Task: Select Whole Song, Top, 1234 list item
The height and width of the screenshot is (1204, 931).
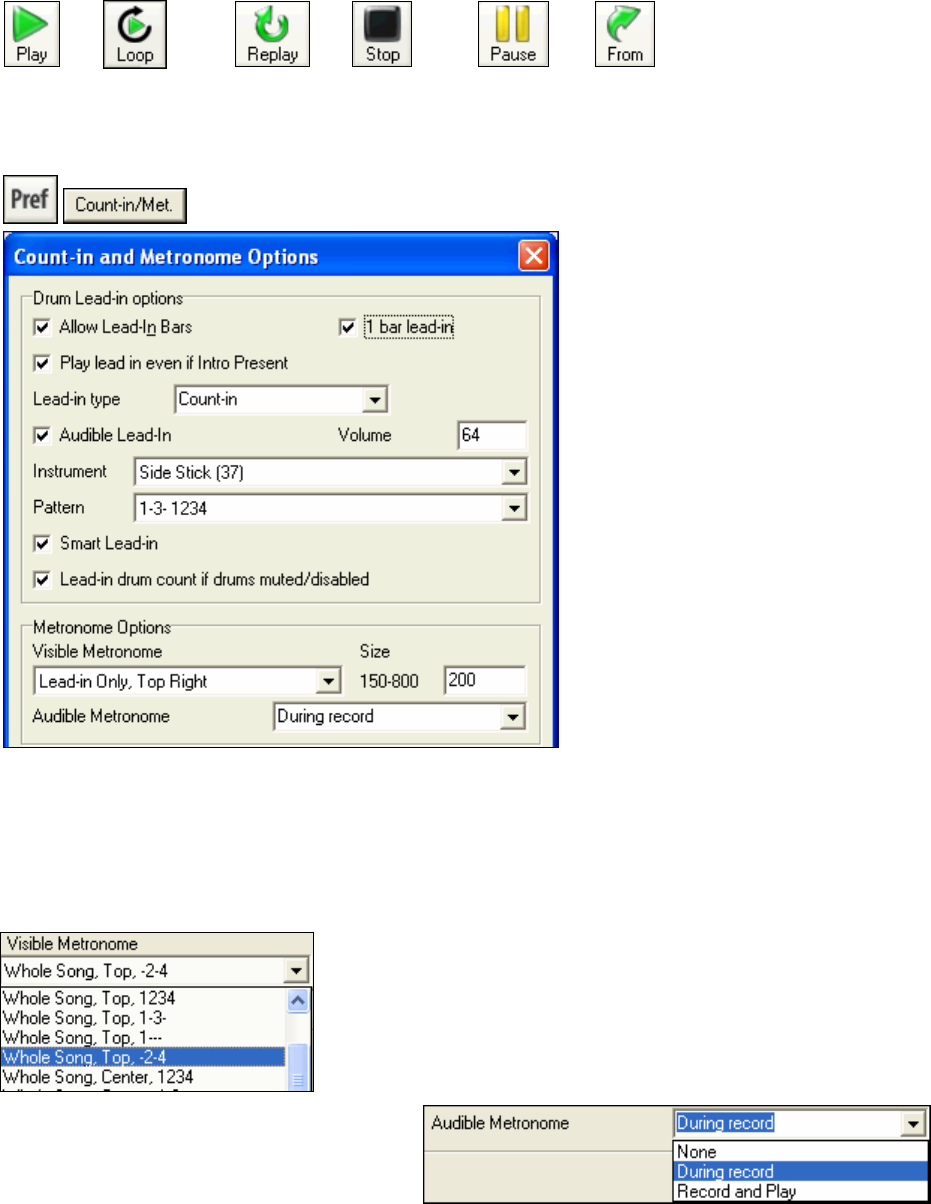Action: click(x=143, y=997)
